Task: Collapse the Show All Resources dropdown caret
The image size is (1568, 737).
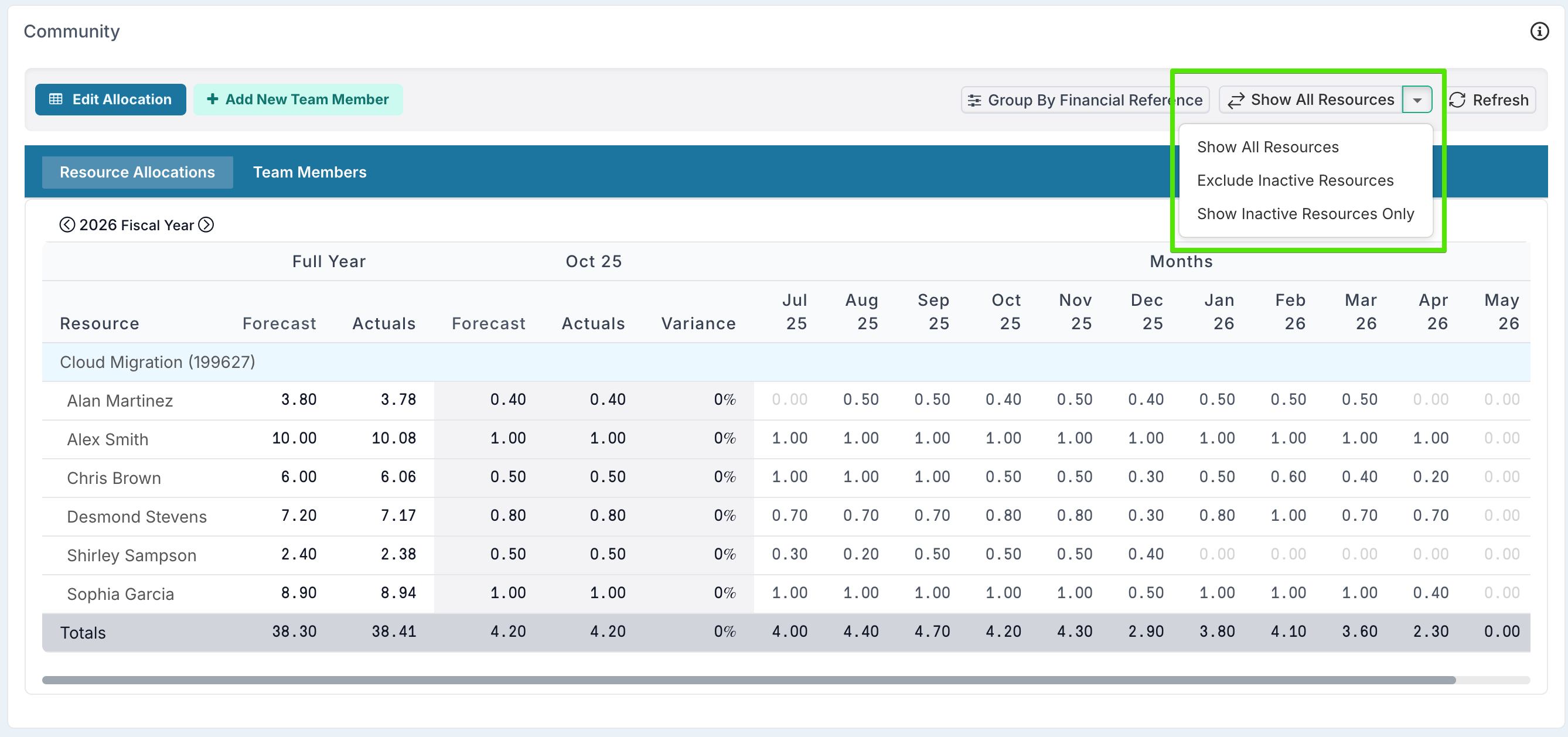Action: tap(1417, 100)
